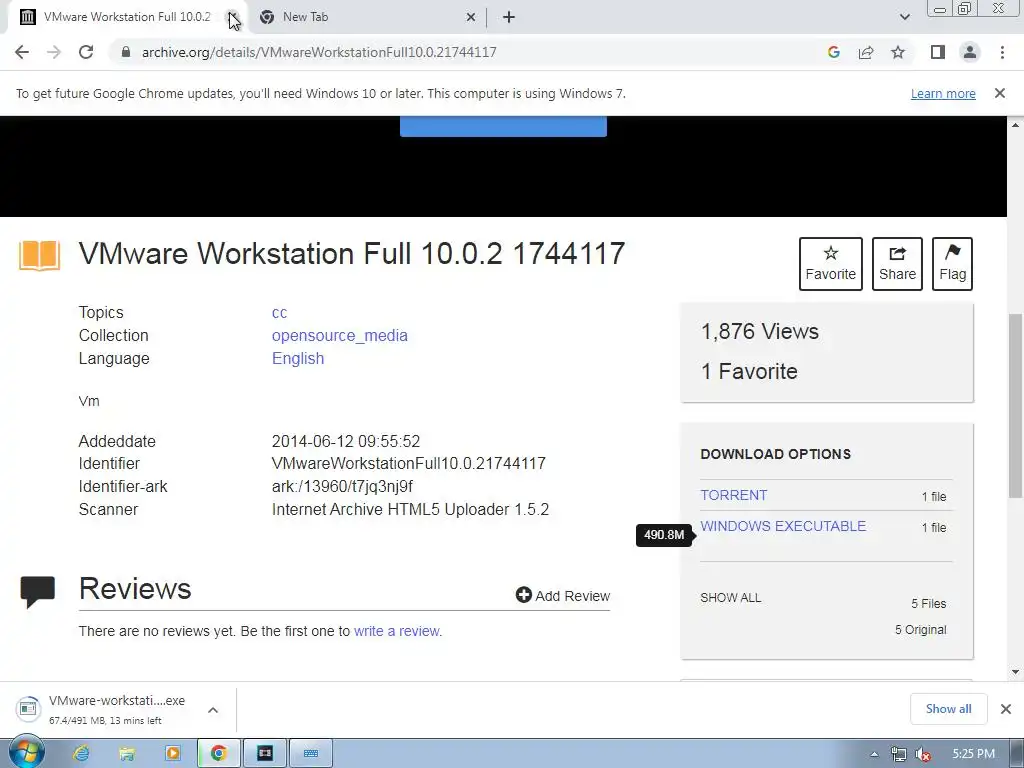The image size is (1024, 768).
Task: Click the Reviews speech bubble icon
Action: tap(38, 592)
